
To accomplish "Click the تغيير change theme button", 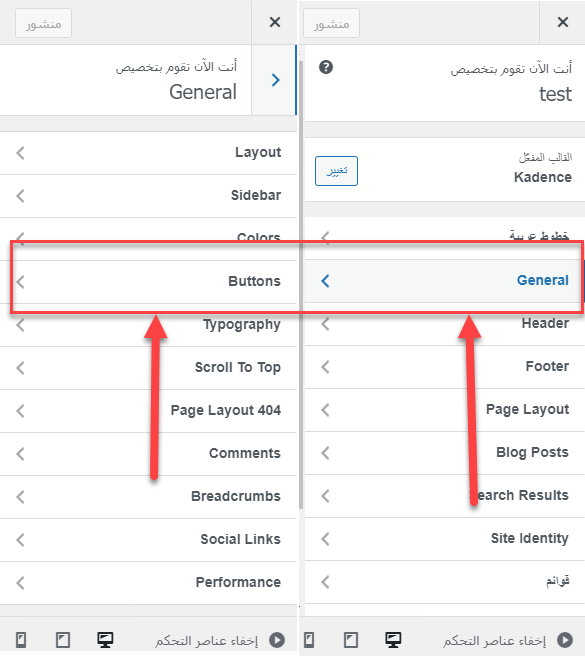I will pyautogui.click(x=336, y=171).
